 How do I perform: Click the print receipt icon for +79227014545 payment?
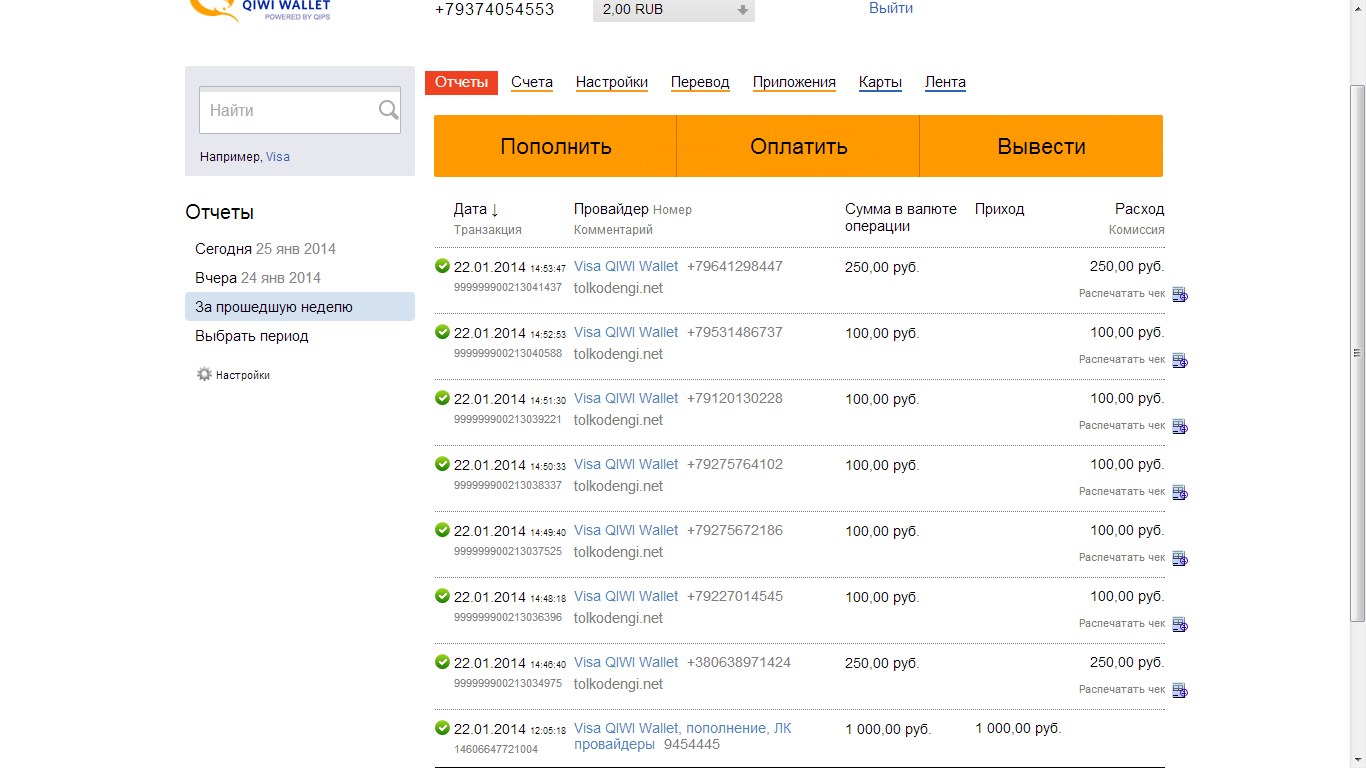pos(1180,624)
